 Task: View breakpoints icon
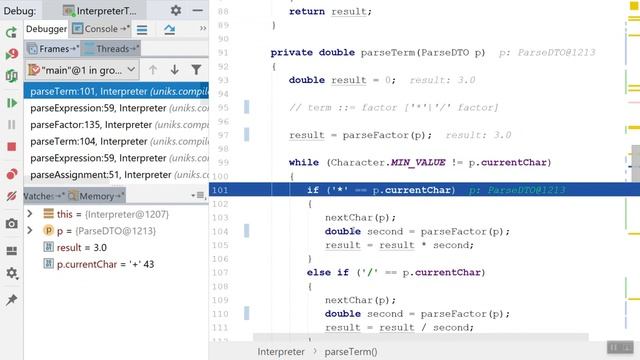point(11,174)
